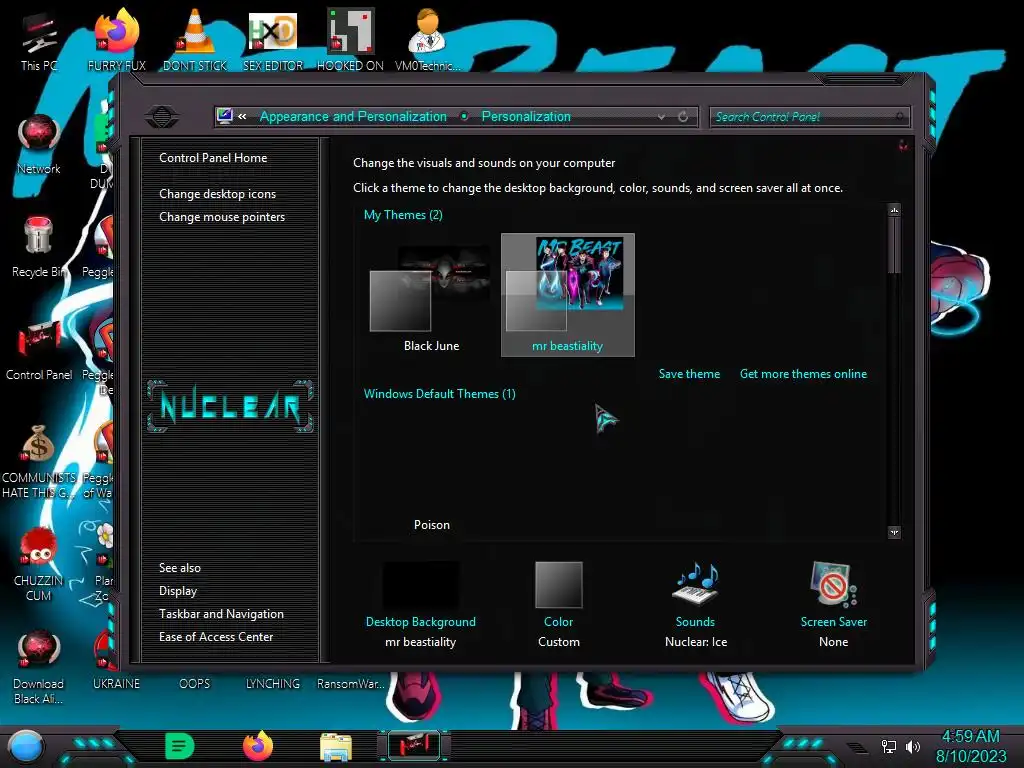Open UKRAINE desktop shortcut label

click(x=116, y=684)
